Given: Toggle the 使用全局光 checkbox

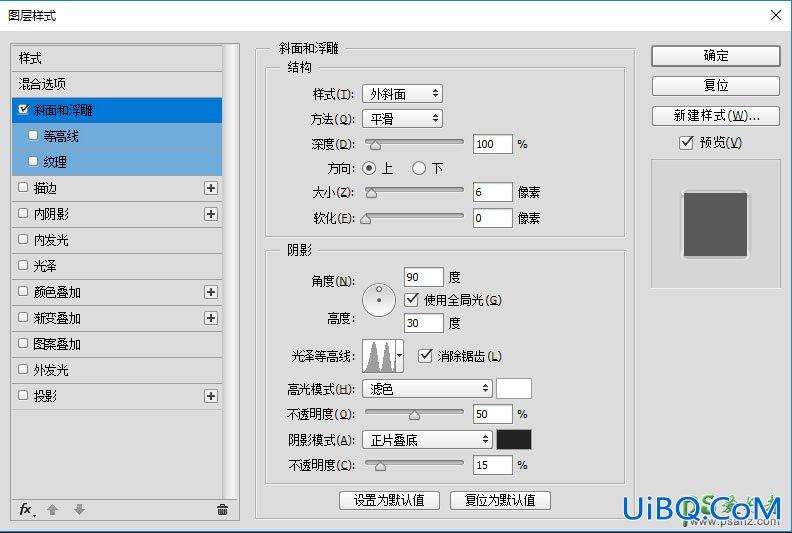Looking at the screenshot, I should 411,300.
